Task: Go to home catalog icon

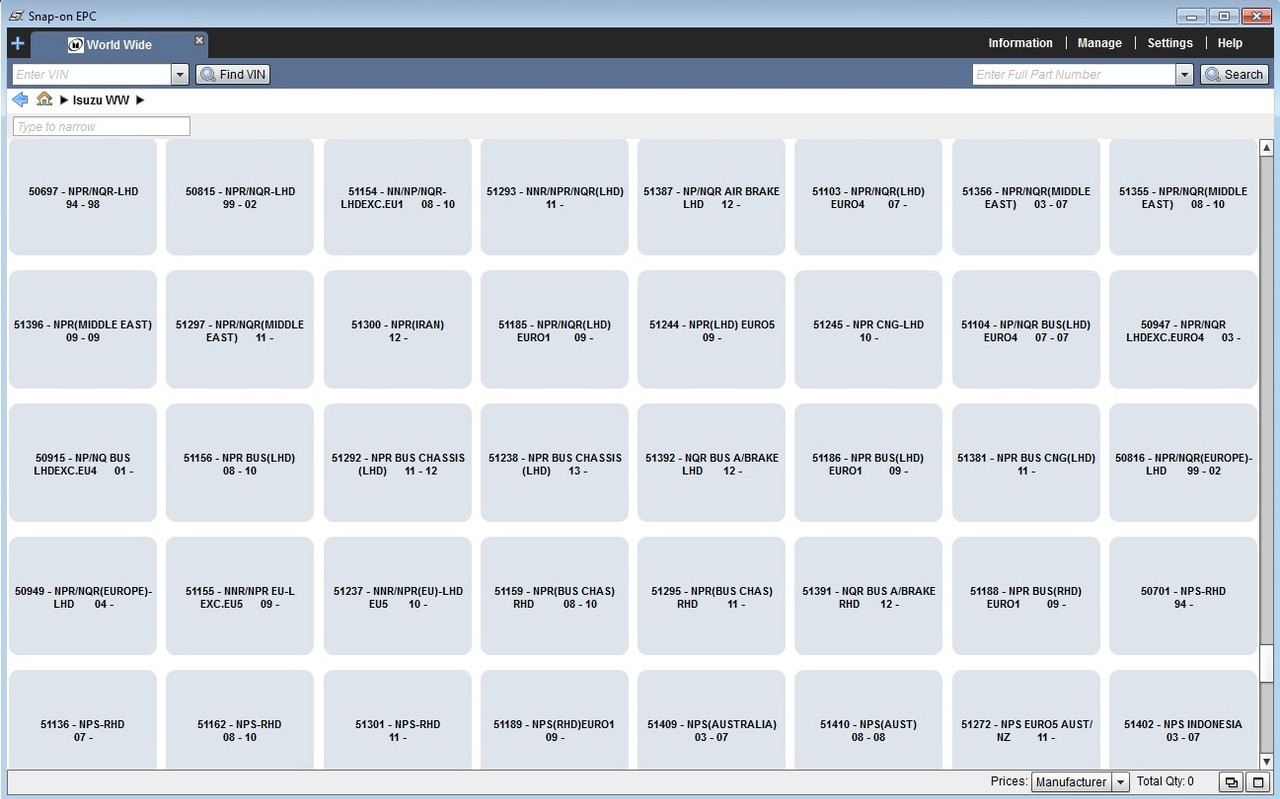Action: coord(44,99)
